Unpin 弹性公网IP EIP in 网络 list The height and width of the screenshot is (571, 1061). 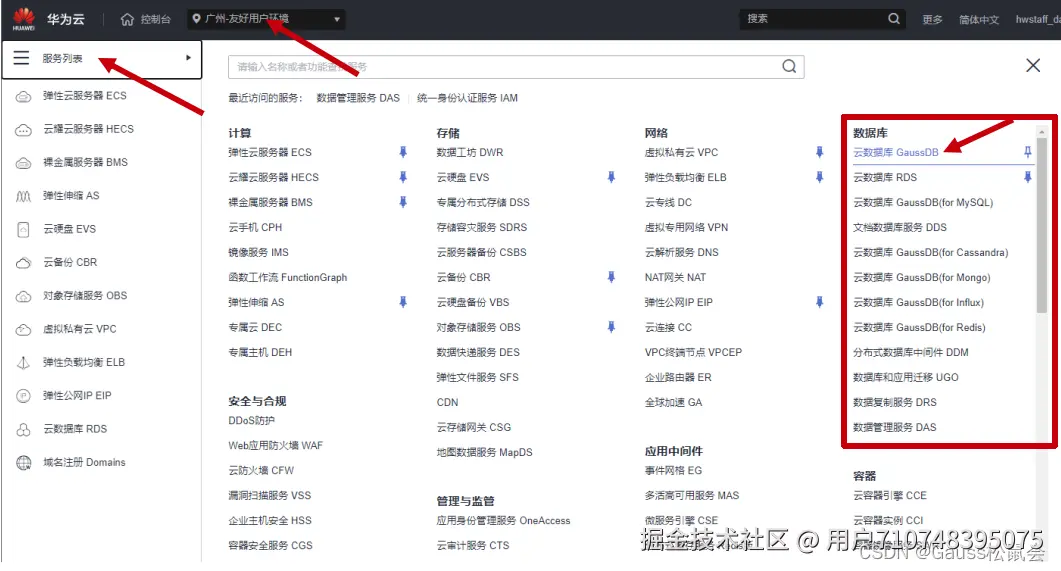(819, 302)
